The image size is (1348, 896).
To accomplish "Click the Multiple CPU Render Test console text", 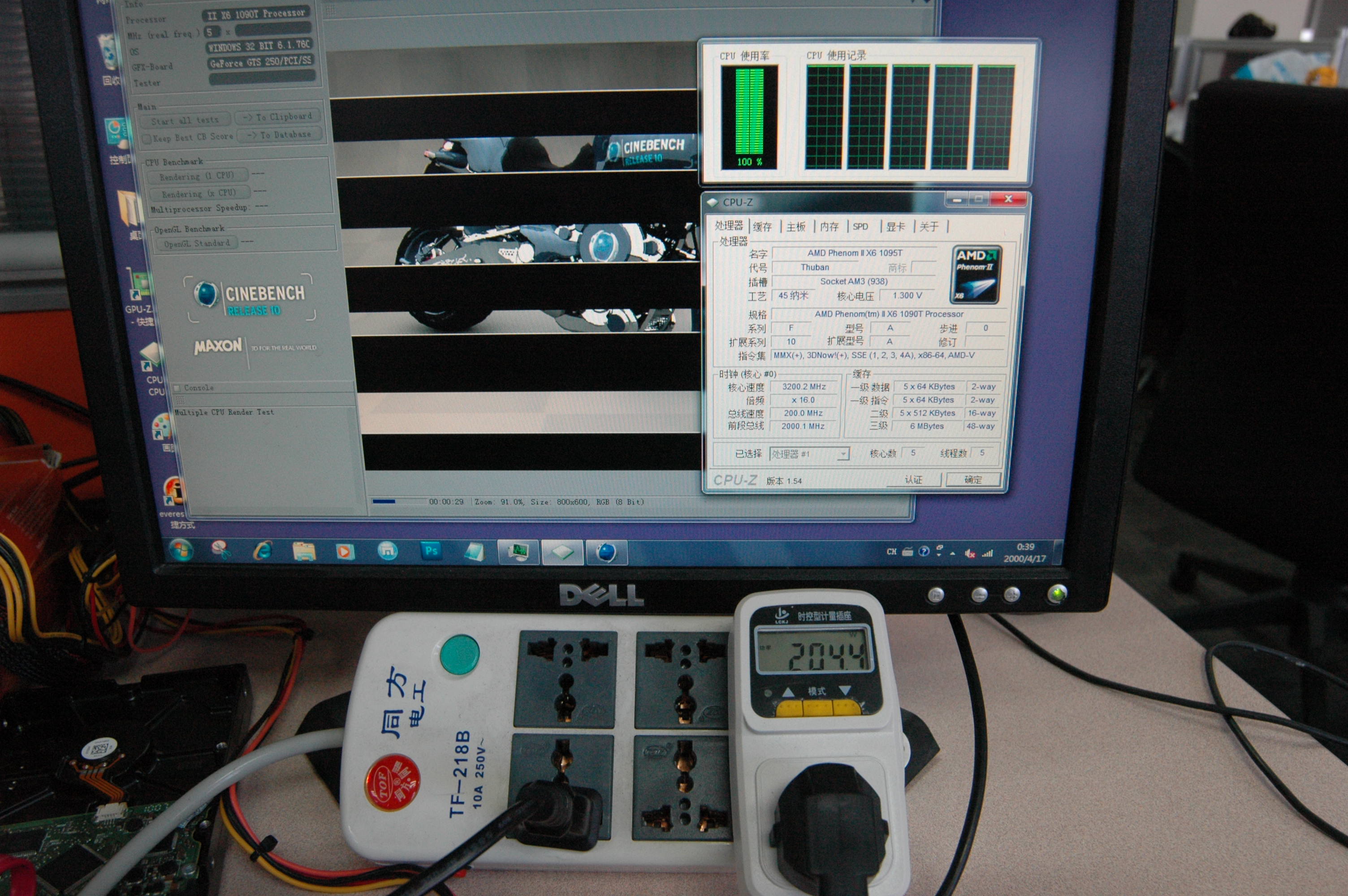I will [224, 412].
